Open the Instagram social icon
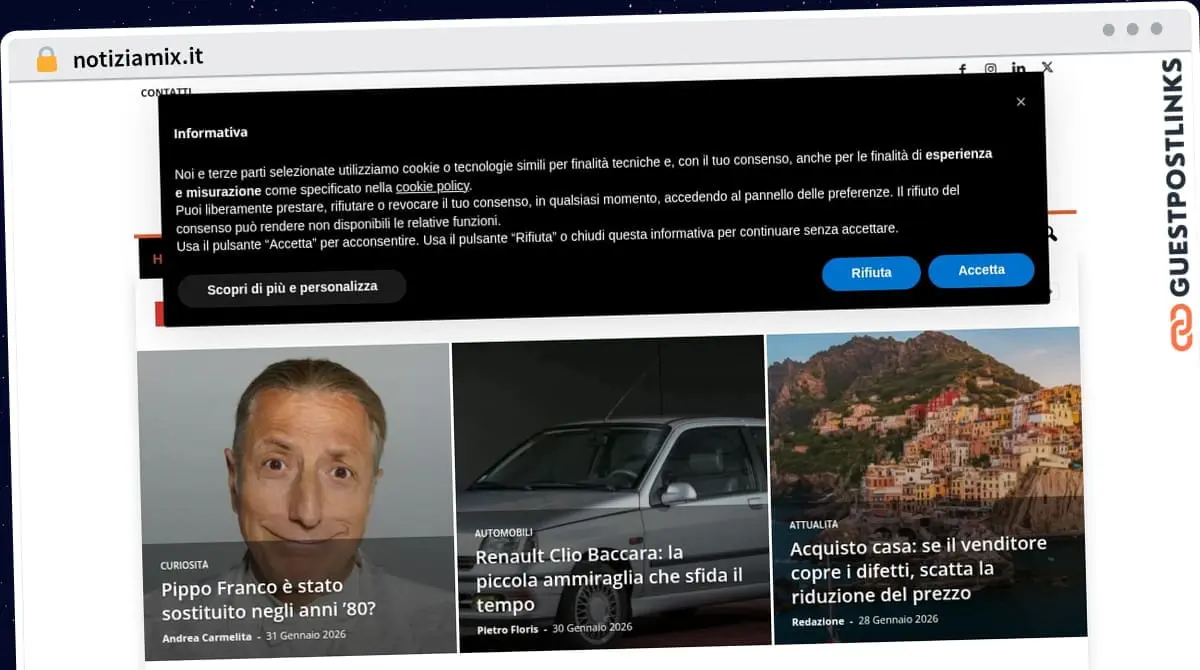Screen dimensions: 1200x670 tap(990, 69)
